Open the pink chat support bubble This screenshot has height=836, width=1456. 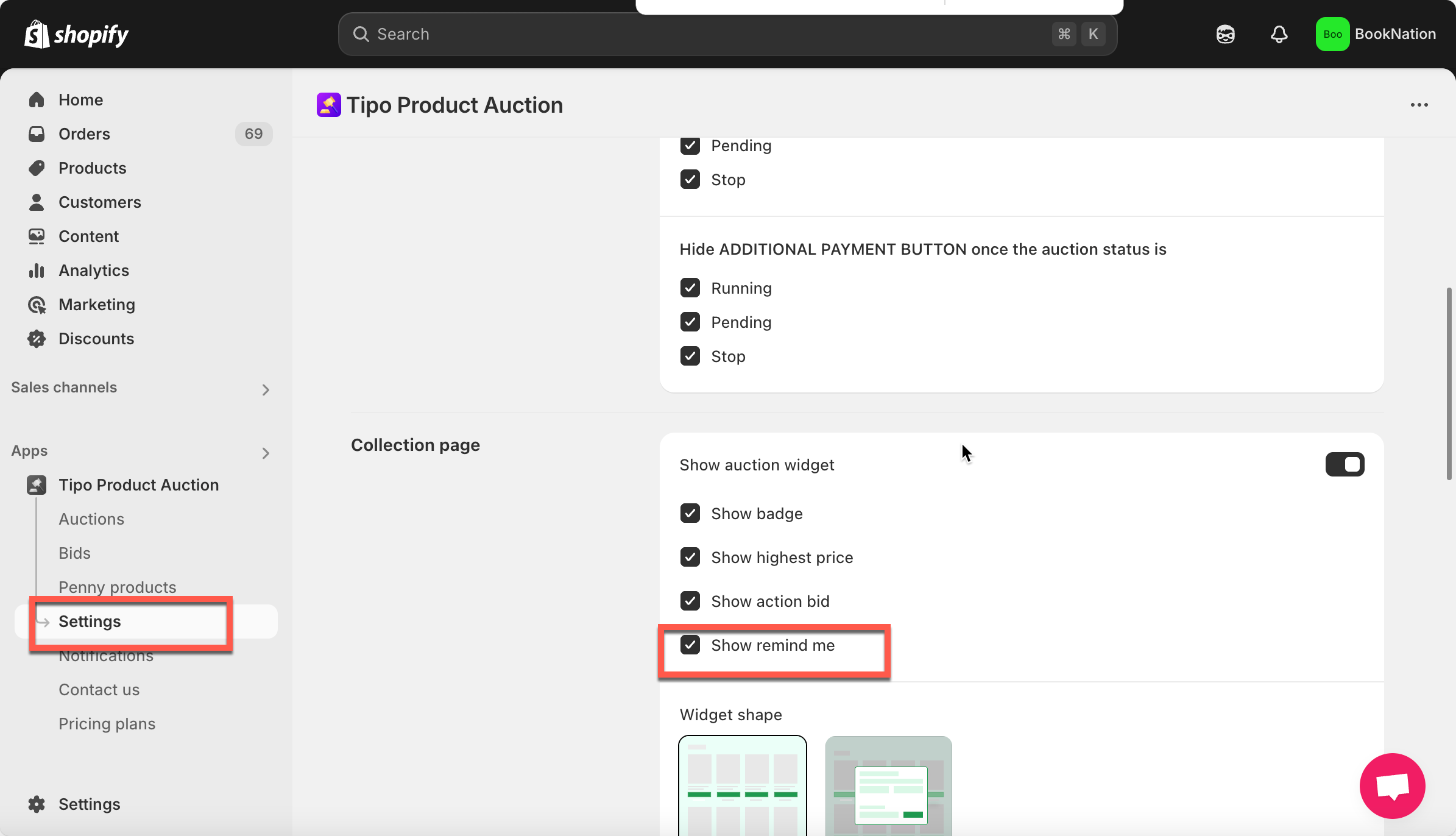point(1392,785)
